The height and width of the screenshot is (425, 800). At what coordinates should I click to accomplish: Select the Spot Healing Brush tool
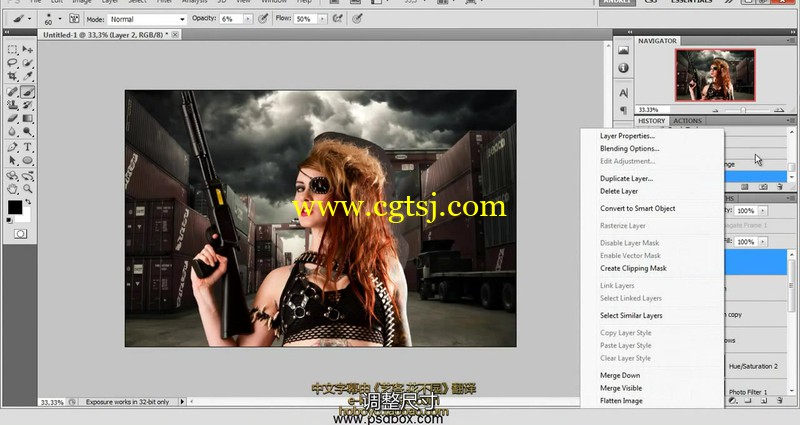12,92
